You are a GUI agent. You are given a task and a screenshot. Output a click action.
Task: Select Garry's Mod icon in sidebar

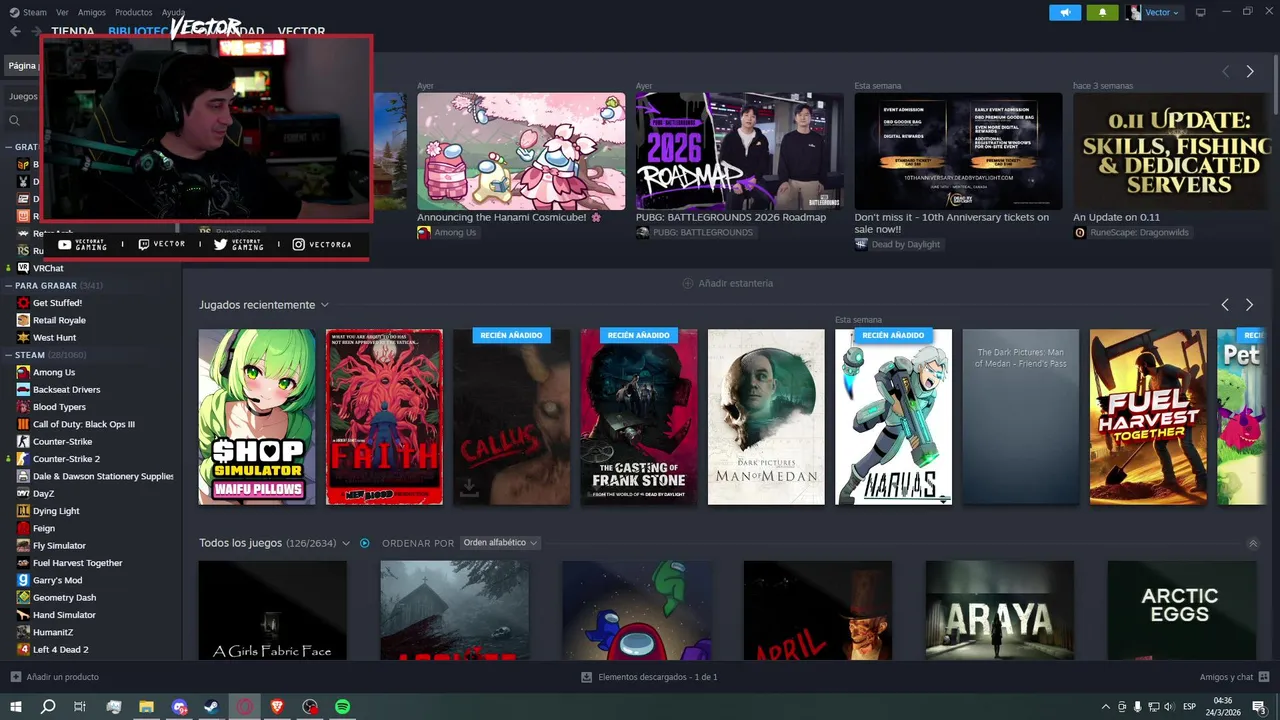[x=23, y=580]
